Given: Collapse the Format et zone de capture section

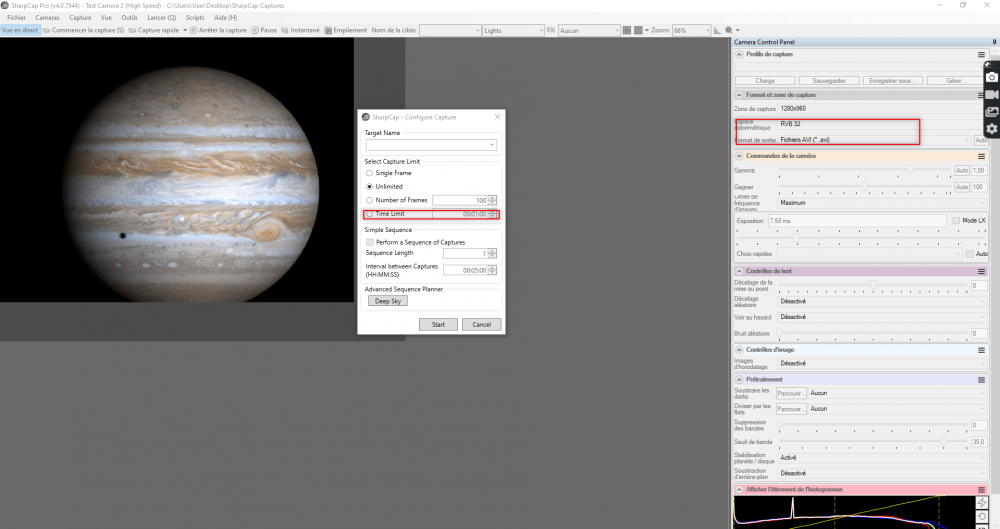Looking at the screenshot, I should click(x=739, y=94).
